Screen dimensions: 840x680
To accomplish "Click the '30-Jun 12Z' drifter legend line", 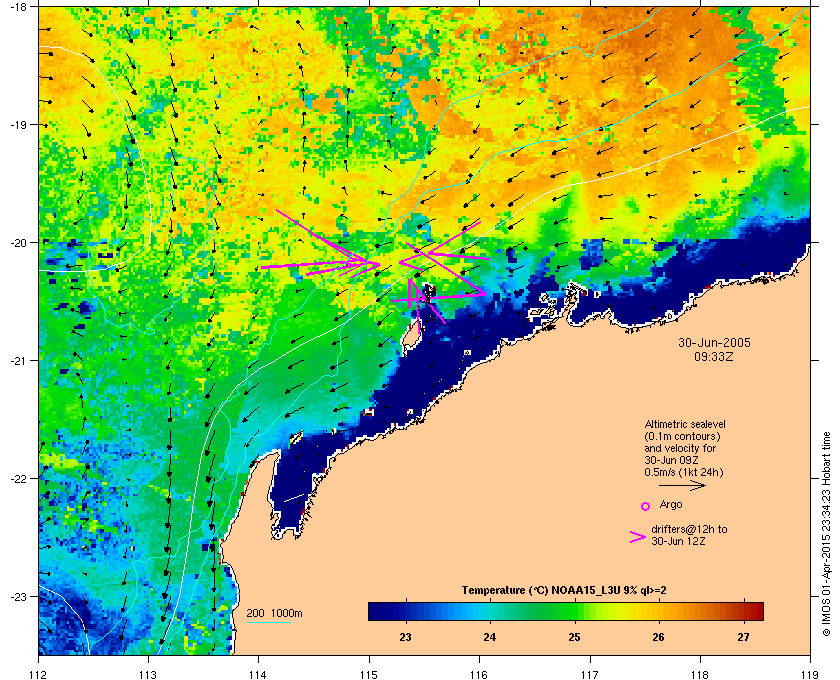I will (678, 541).
